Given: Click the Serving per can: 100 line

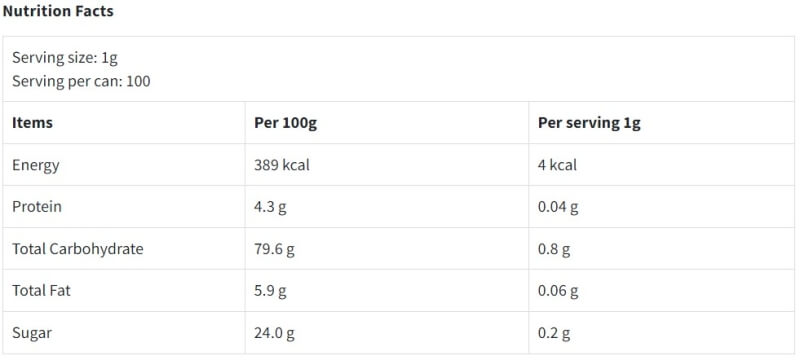Looking at the screenshot, I should point(81,81).
